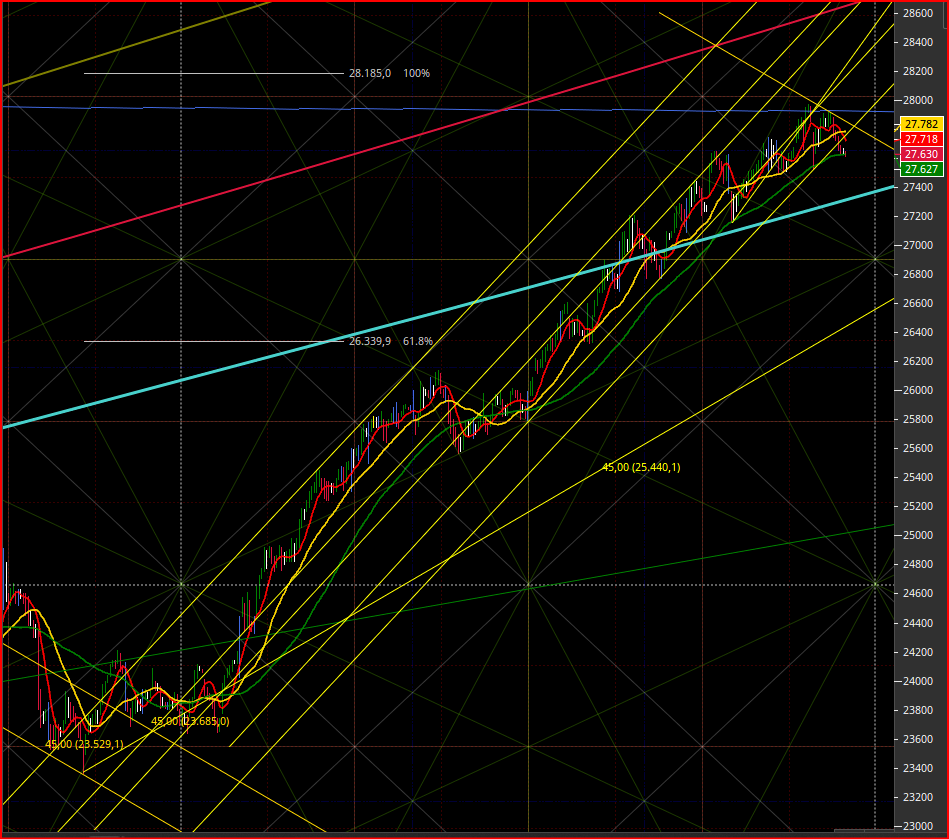Click the green 27.627 price tag
This screenshot has width=949, height=839.
(921, 169)
